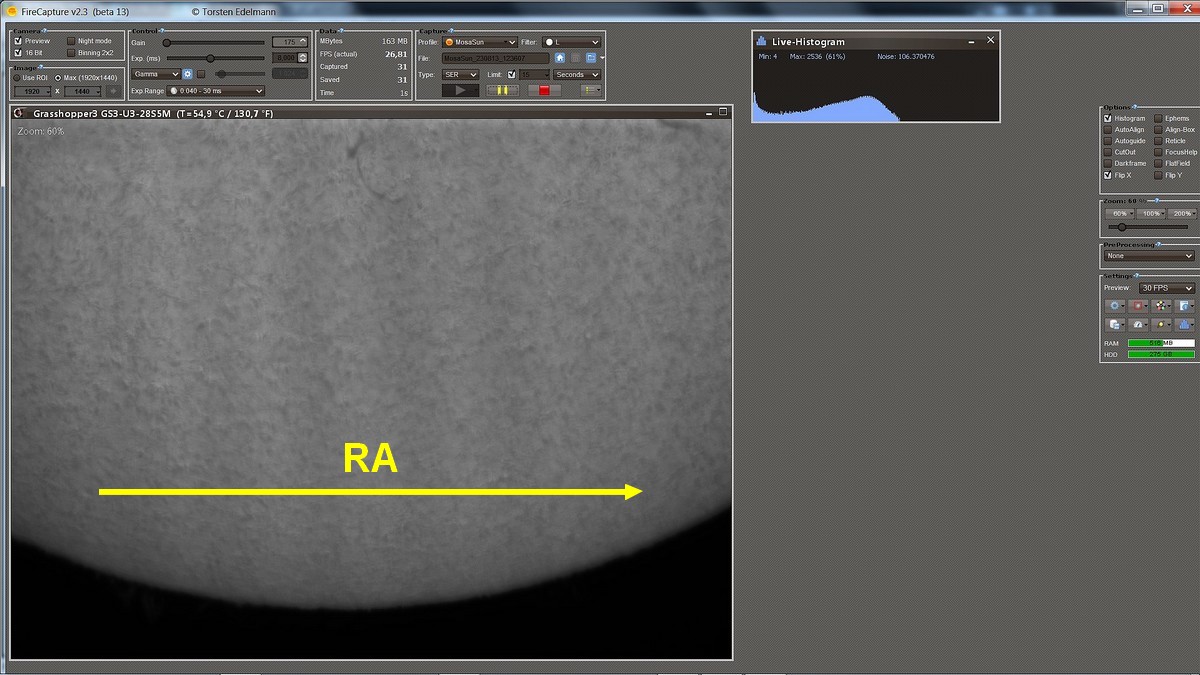Apply the ROI arrow button
The image size is (1200, 675).
[x=112, y=91]
